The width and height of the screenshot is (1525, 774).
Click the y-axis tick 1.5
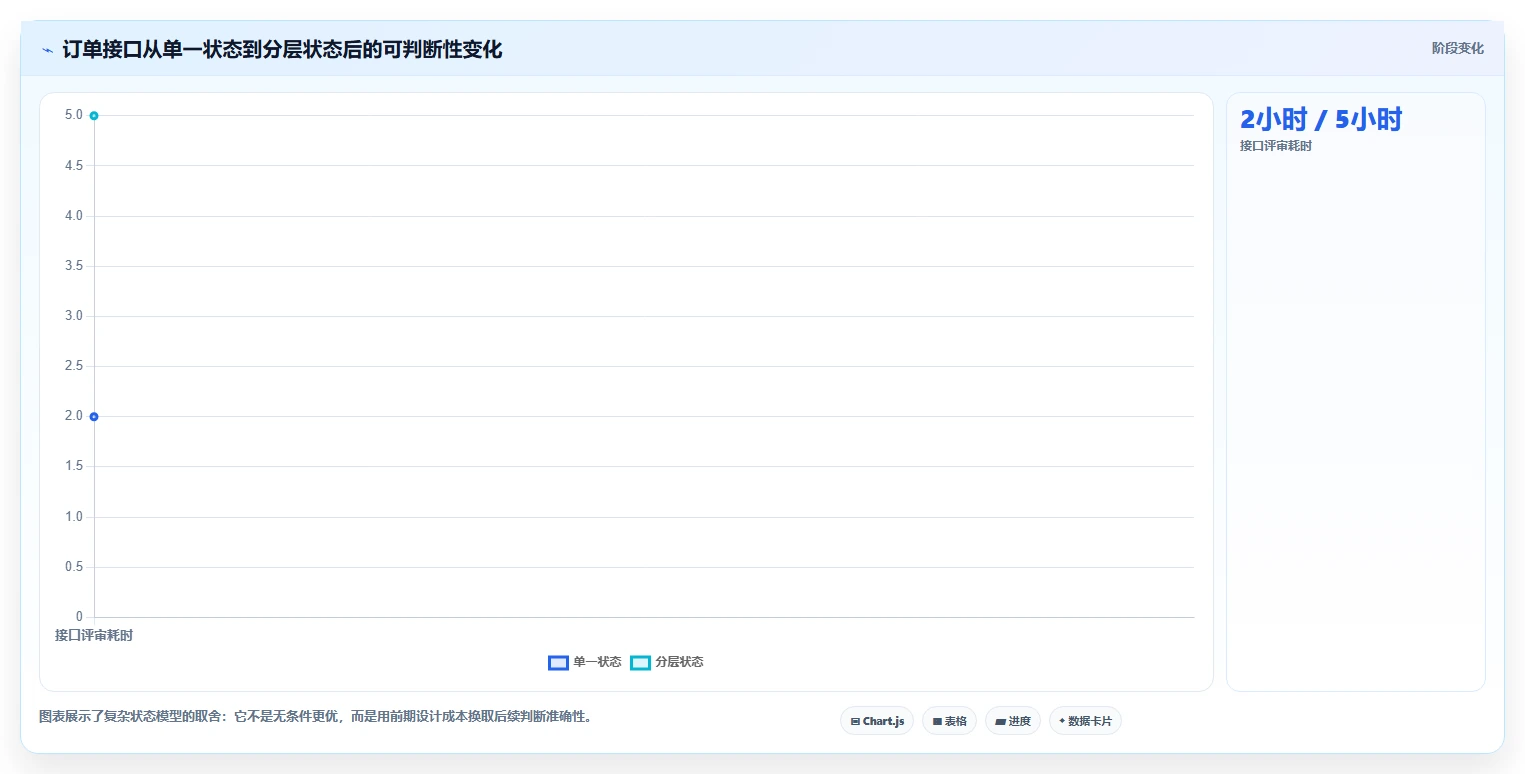click(x=74, y=466)
